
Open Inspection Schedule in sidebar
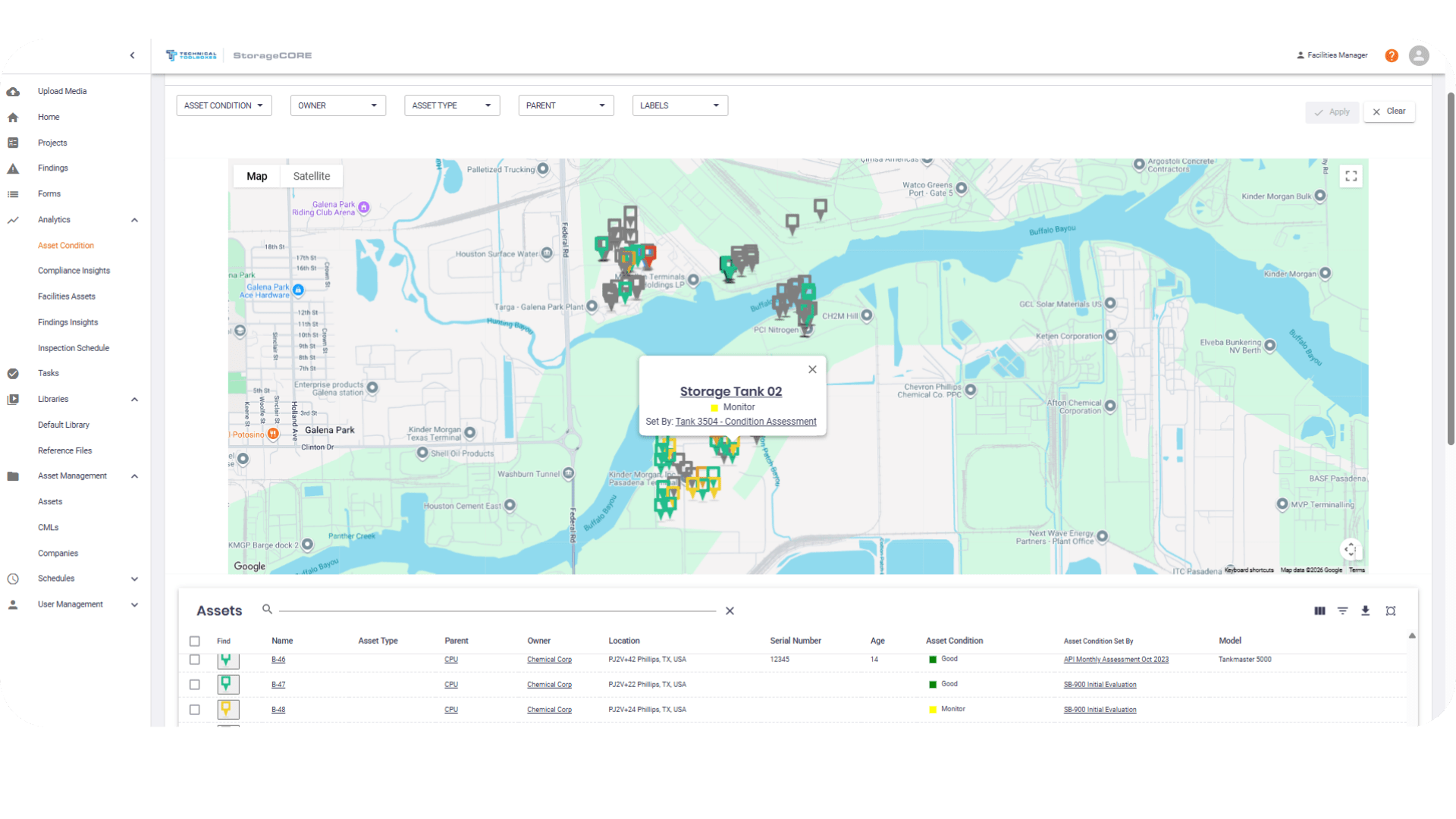pyautogui.click(x=74, y=348)
